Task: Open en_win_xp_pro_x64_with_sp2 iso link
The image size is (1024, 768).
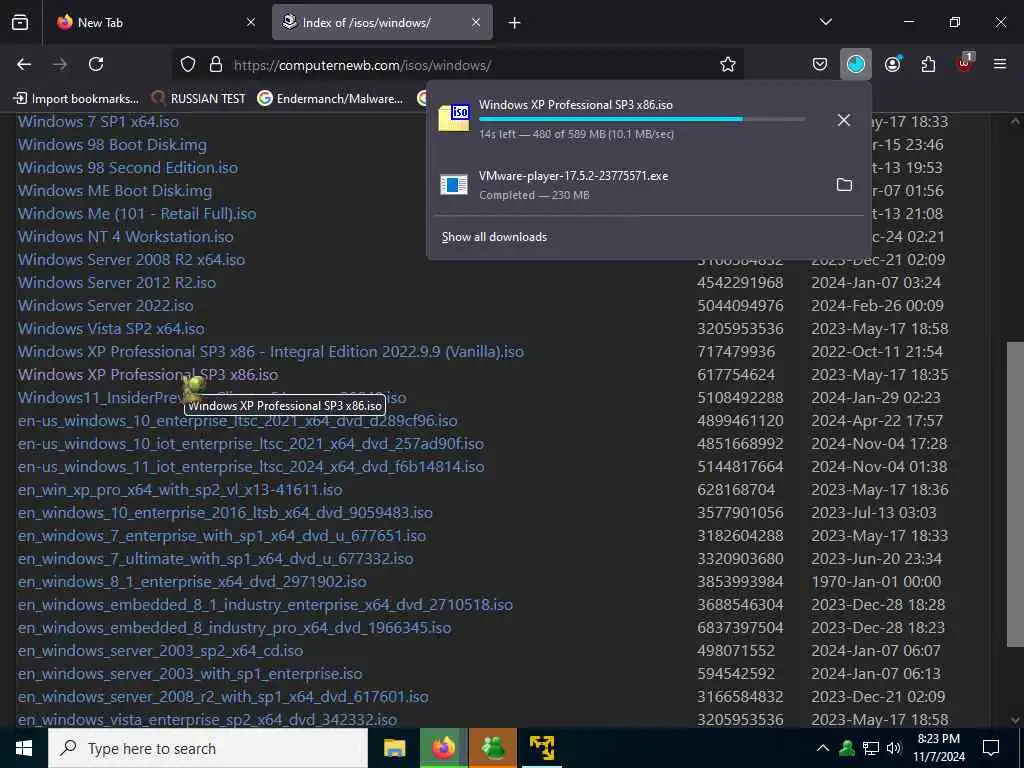Action: click(x=180, y=490)
